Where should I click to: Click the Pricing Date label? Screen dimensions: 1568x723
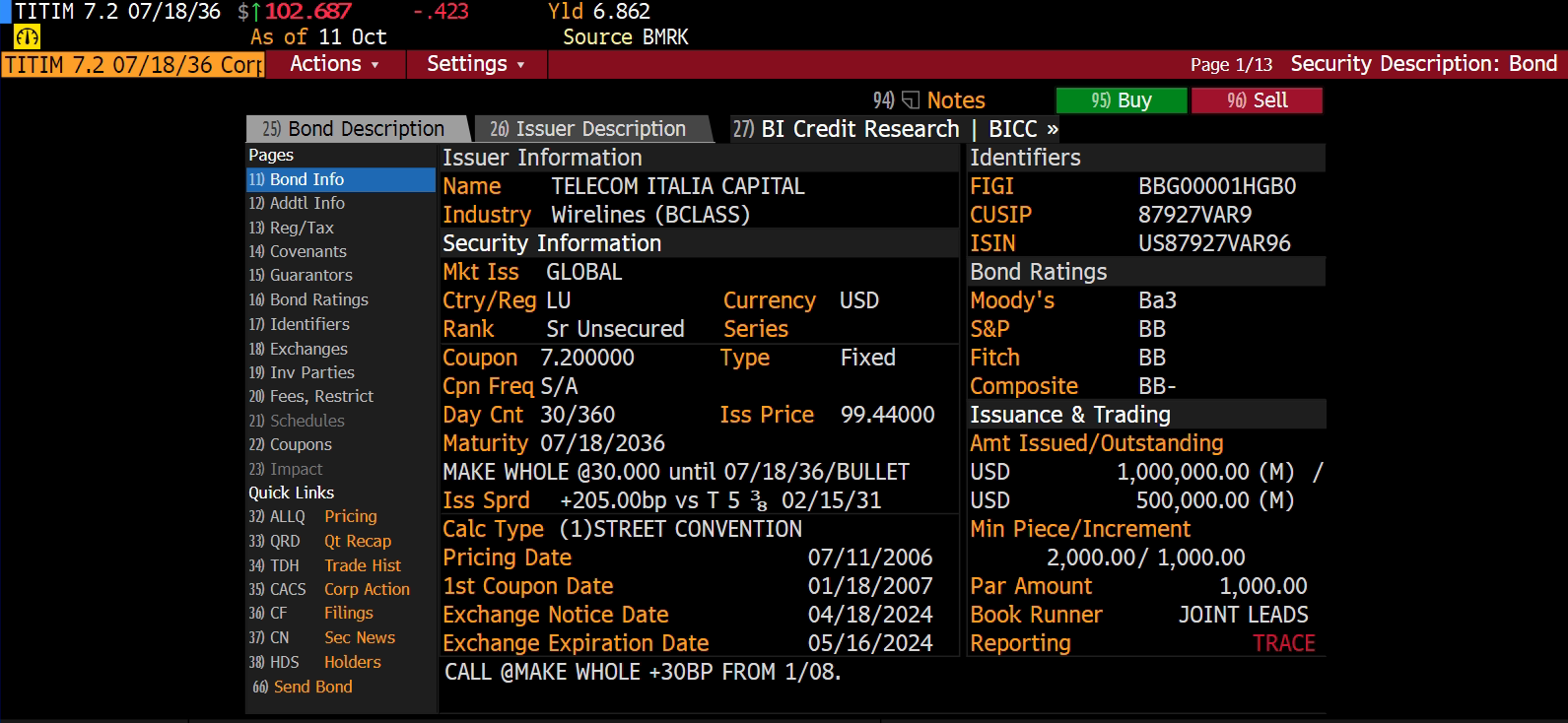coord(507,558)
